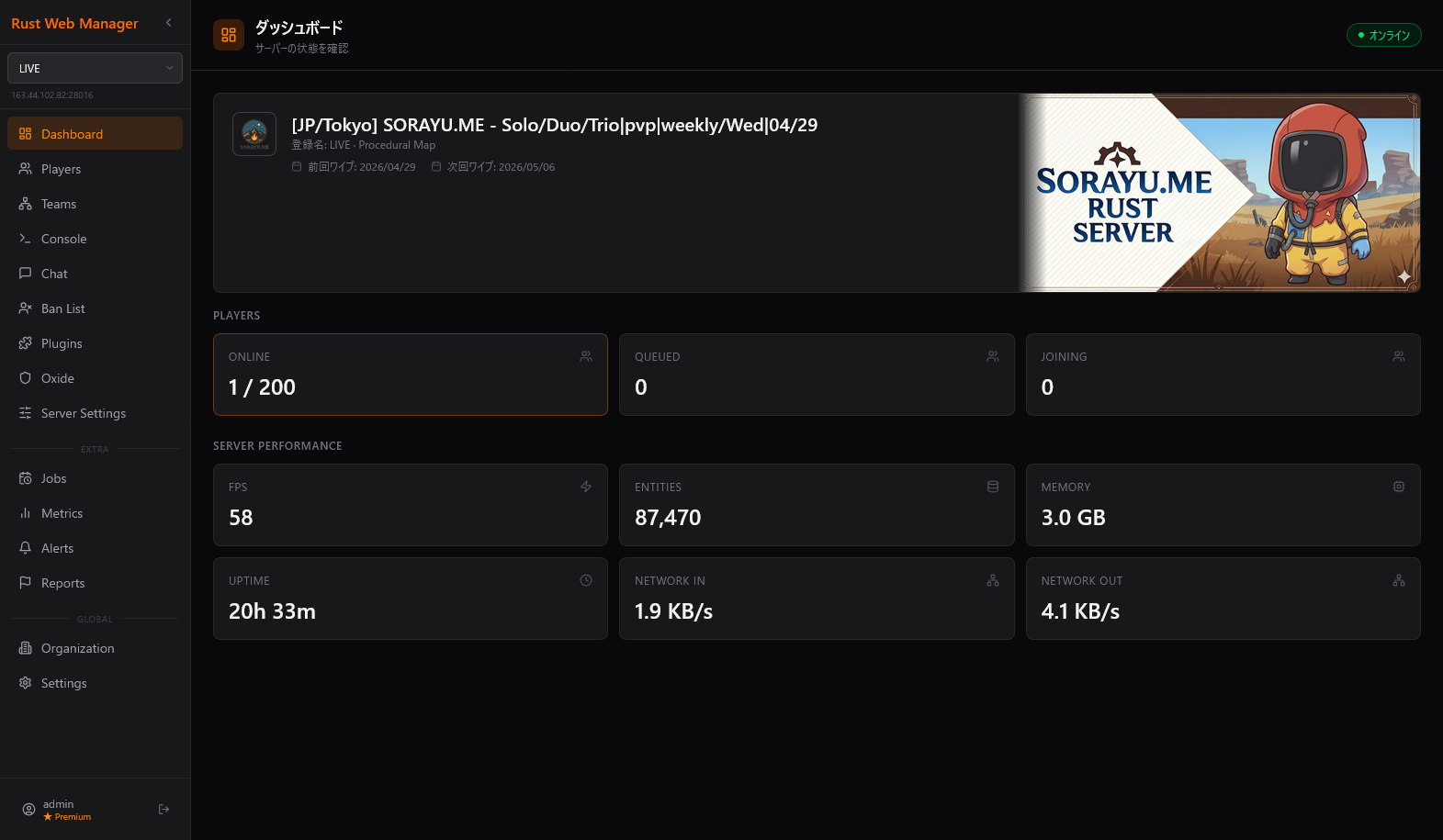Click the UPTIME value 20h 33m

[272, 611]
